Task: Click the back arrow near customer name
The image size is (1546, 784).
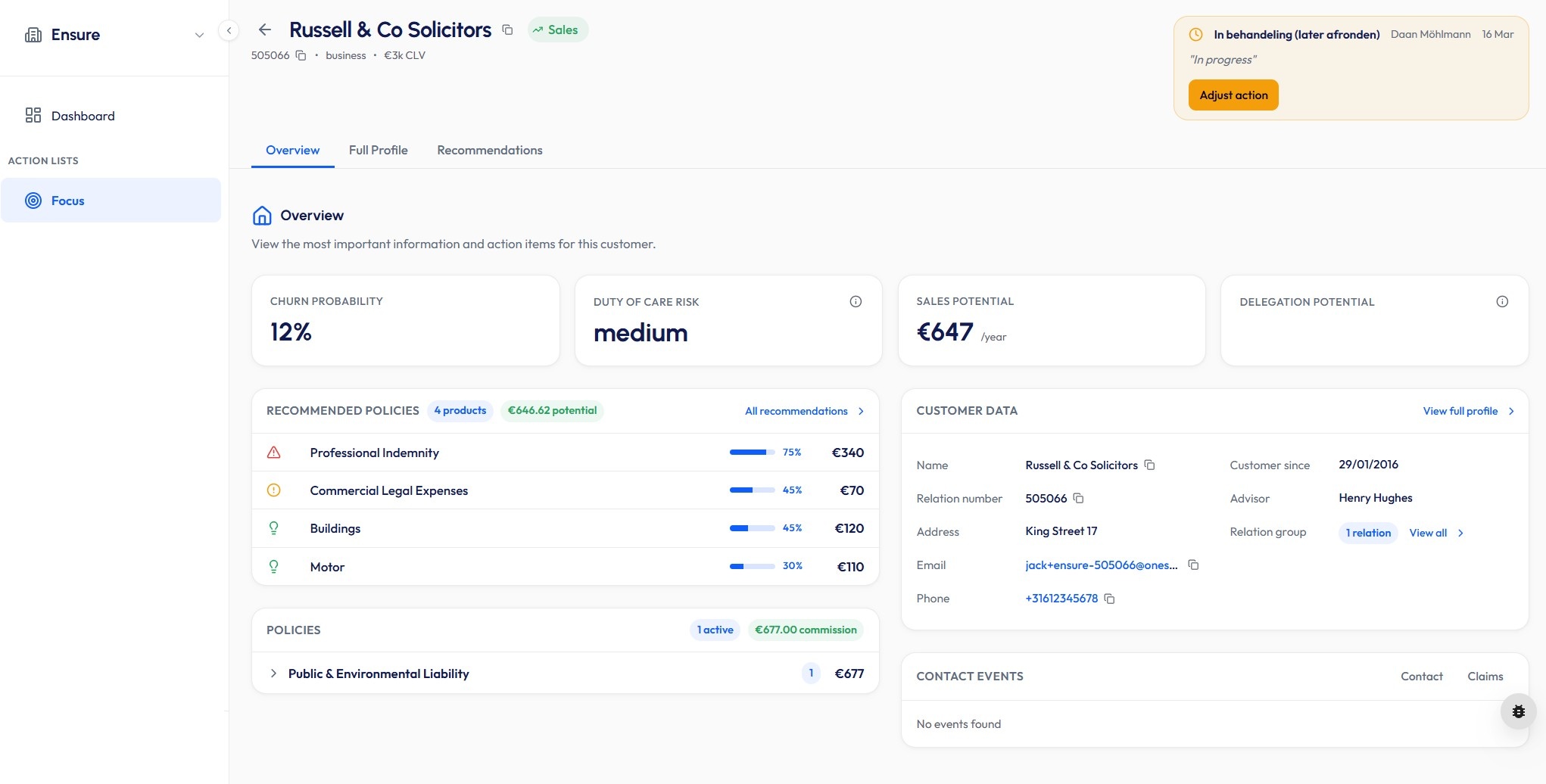Action: tap(264, 30)
